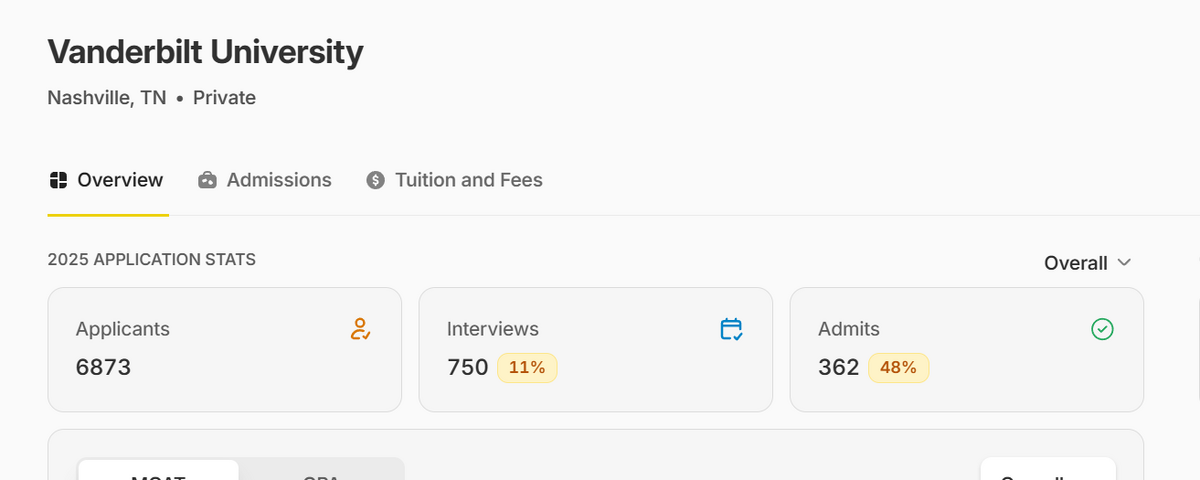Click the Applicants stat card
The width and height of the screenshot is (1200, 480).
[224, 349]
